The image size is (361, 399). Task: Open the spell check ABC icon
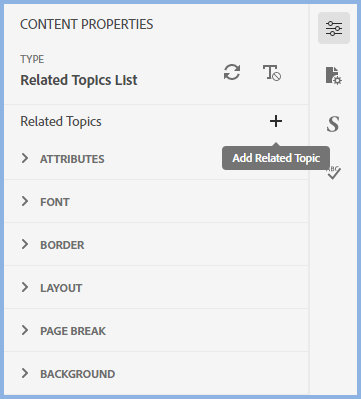(x=334, y=173)
